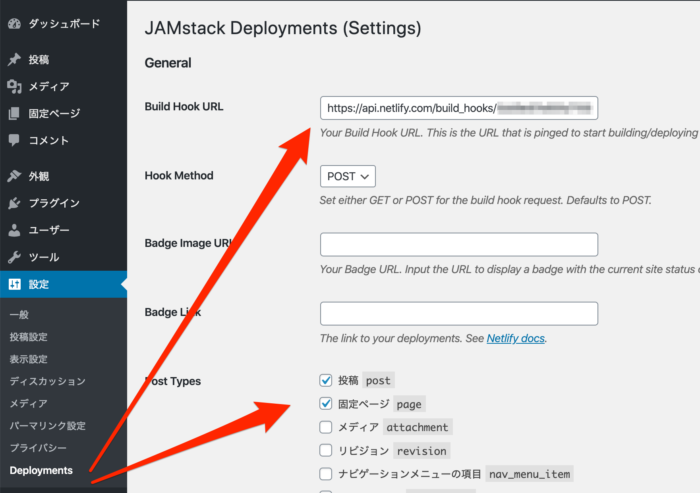Uncheck the 投稿 post checkbox
The height and width of the screenshot is (493, 700).
(325, 380)
